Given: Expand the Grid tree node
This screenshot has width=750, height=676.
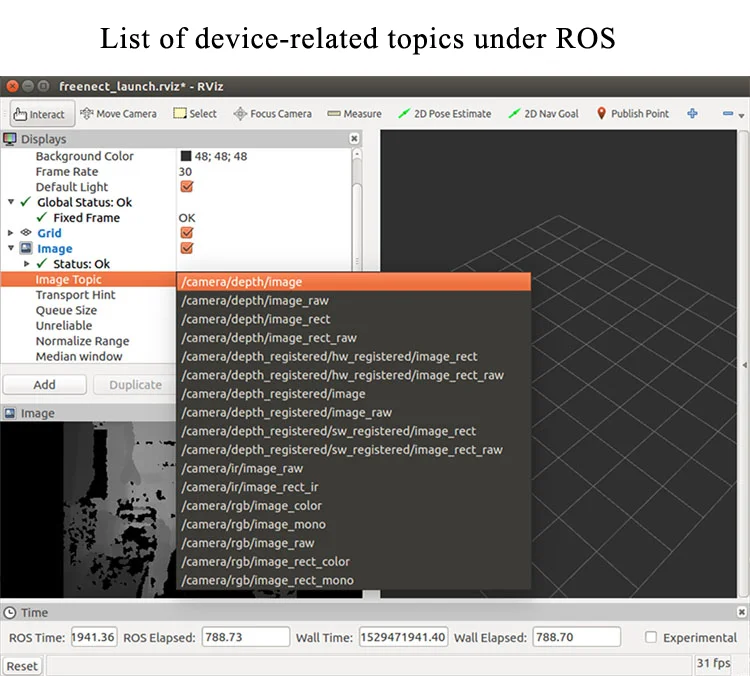Looking at the screenshot, I should coord(11,233).
